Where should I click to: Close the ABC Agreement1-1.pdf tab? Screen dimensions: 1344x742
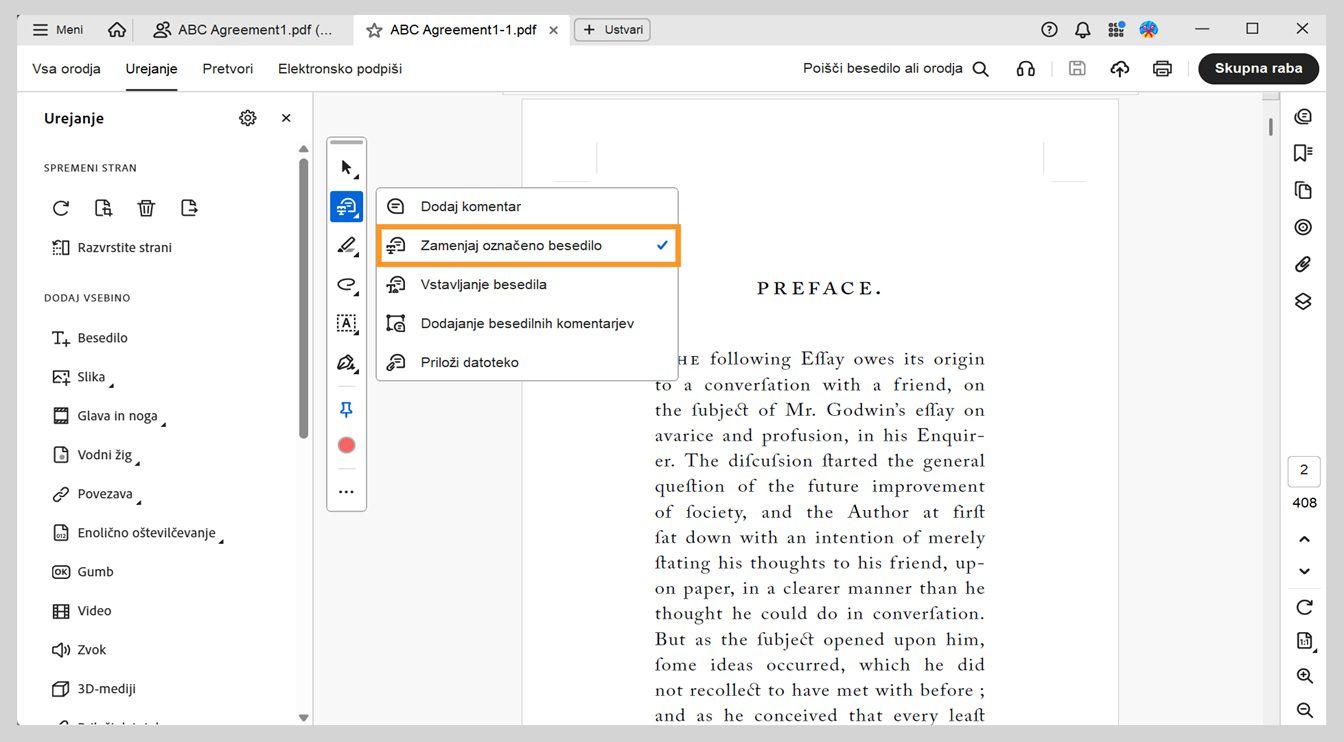pyautogui.click(x=554, y=30)
